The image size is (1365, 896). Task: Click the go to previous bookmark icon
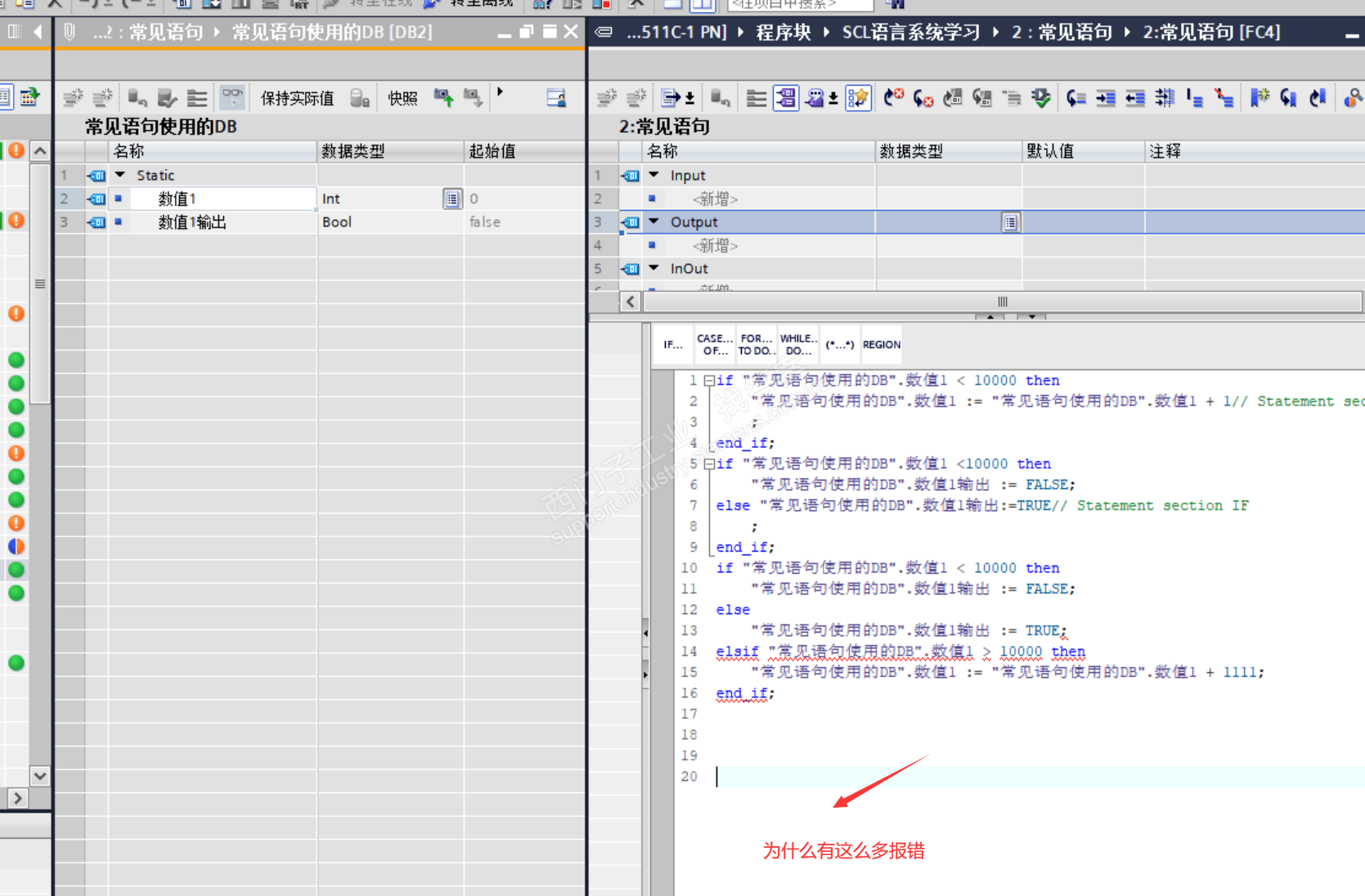(1318, 98)
